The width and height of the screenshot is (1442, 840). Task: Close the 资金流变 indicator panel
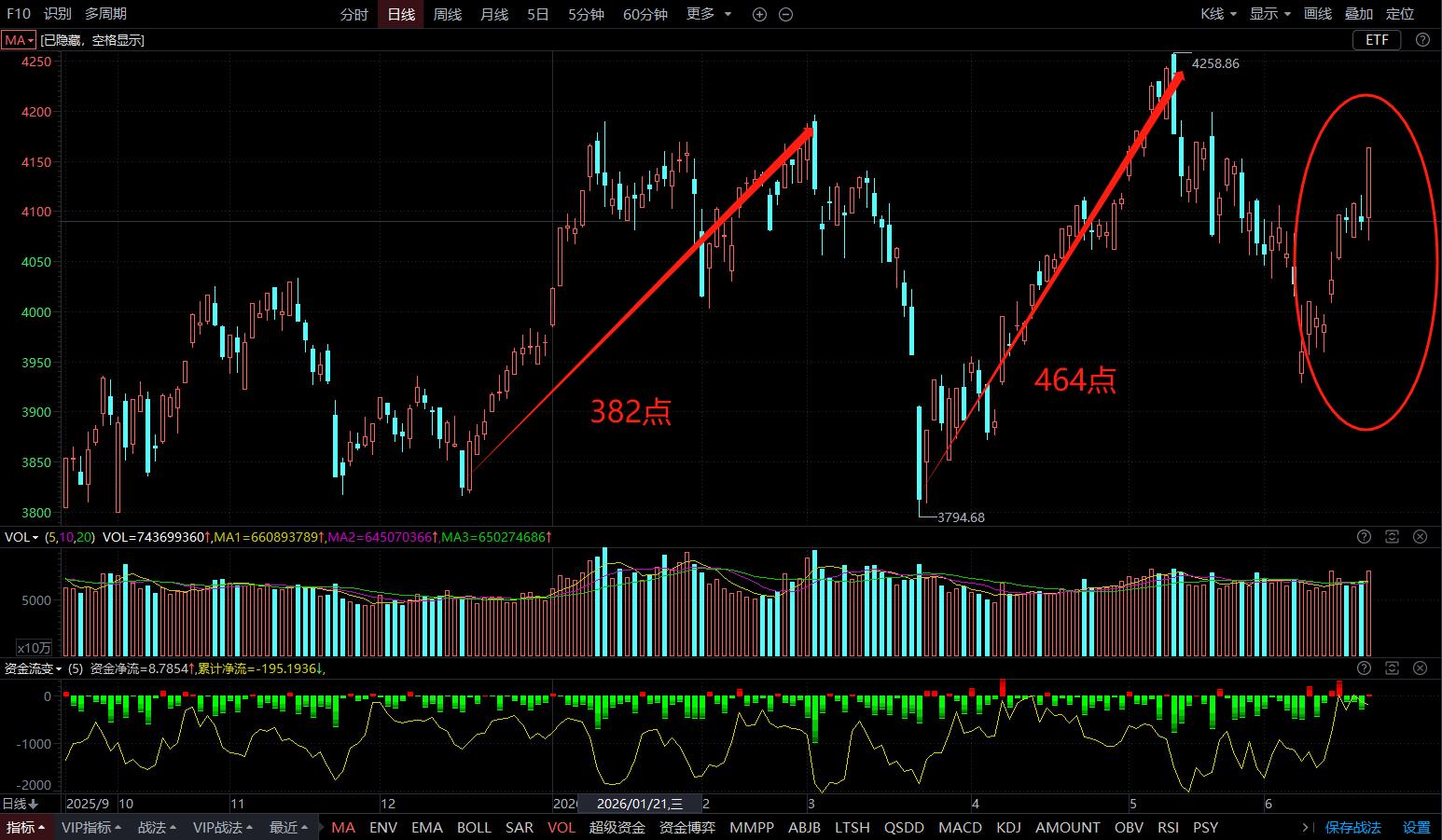click(1421, 668)
